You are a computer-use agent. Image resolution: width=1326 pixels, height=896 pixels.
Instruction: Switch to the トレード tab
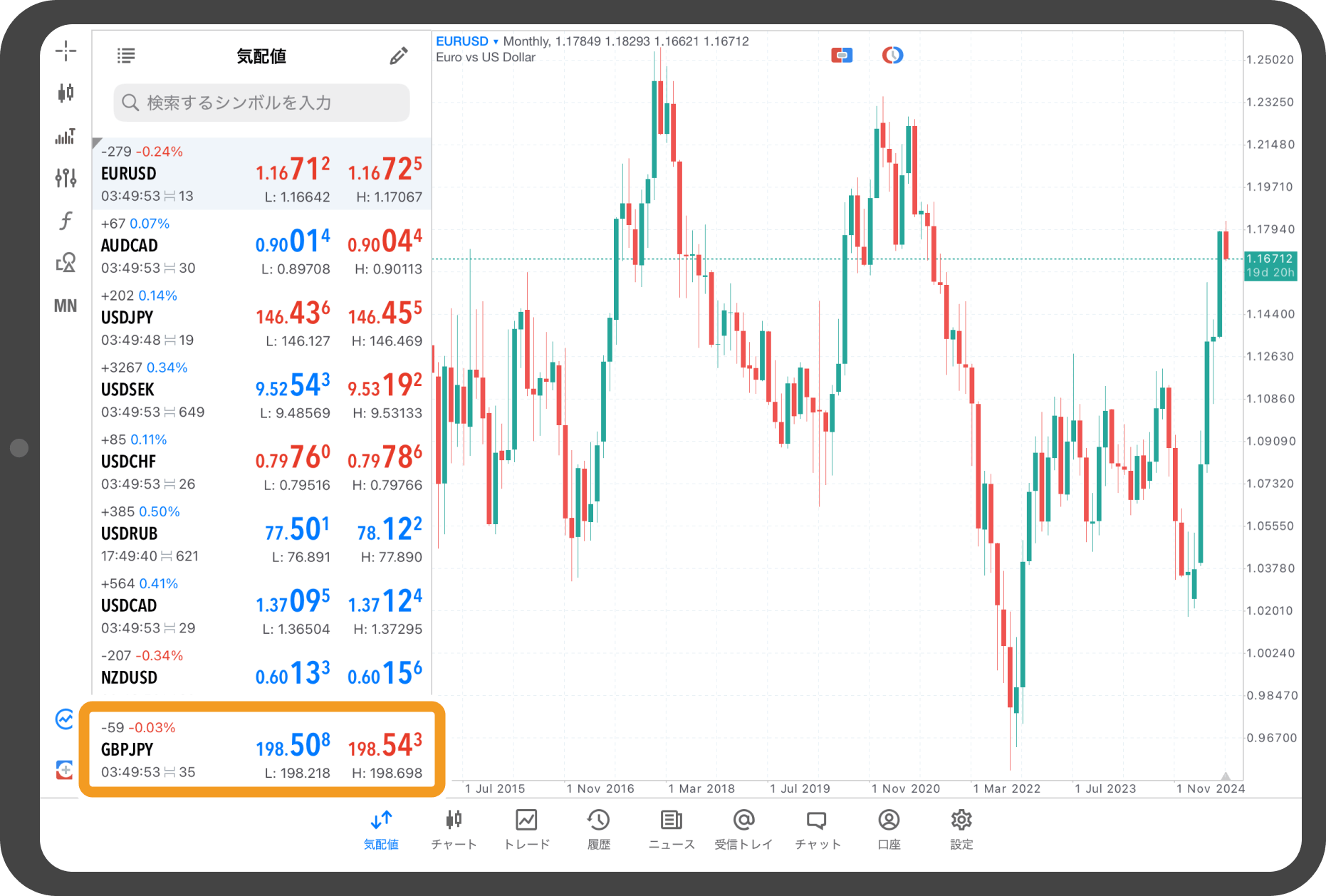526,830
